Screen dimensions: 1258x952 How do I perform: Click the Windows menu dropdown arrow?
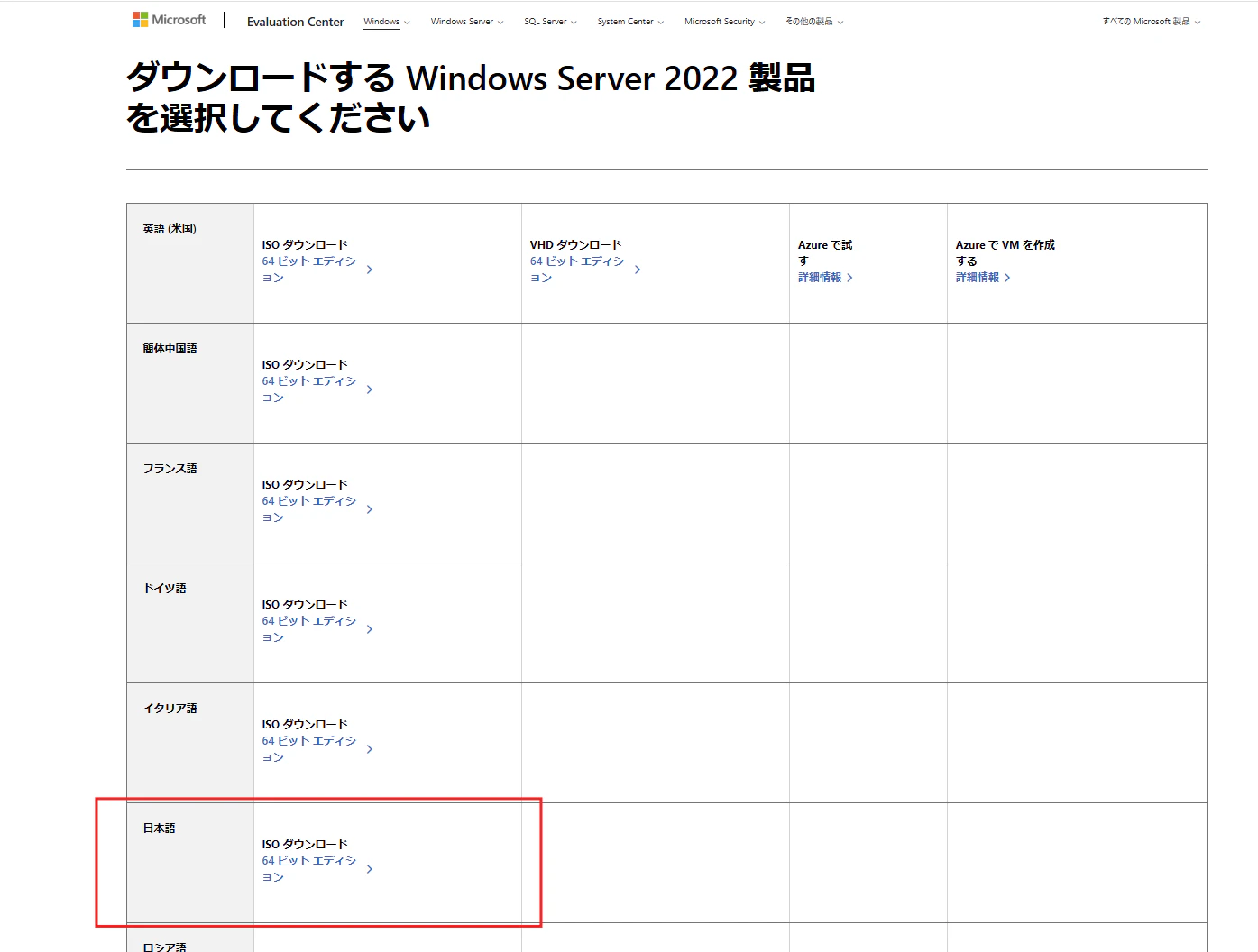click(x=407, y=23)
